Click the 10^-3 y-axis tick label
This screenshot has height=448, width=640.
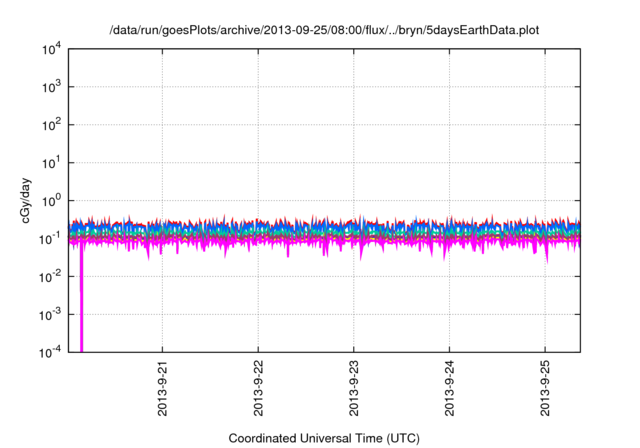51,315
